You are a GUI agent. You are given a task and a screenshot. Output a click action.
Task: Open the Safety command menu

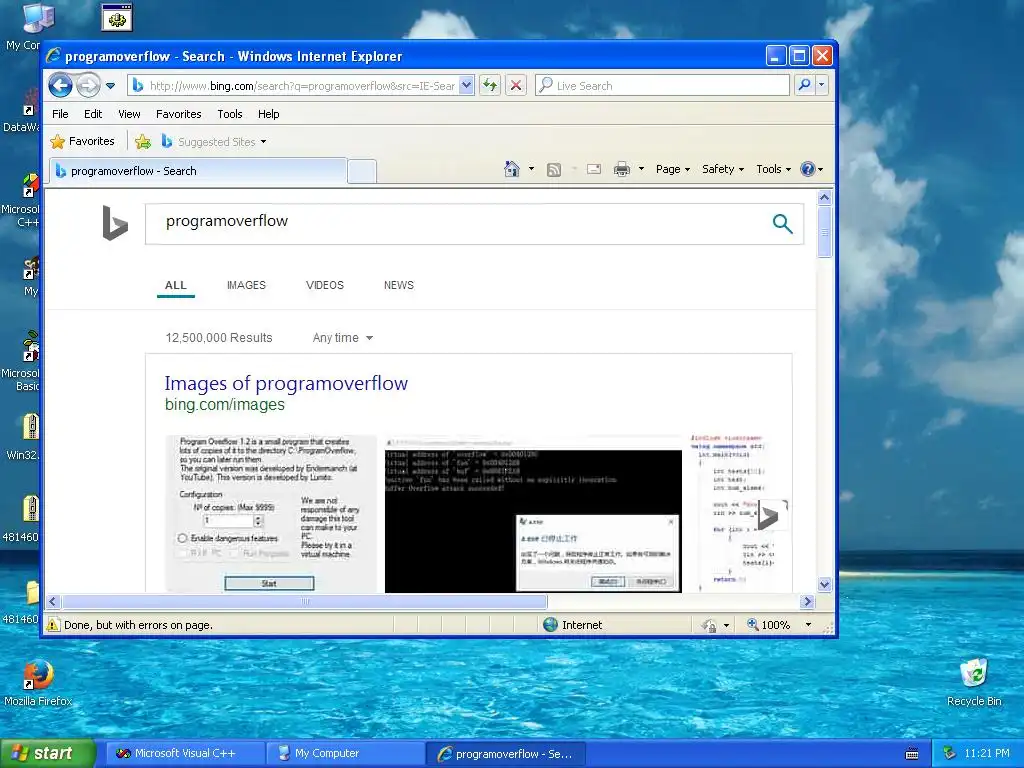[x=723, y=169]
